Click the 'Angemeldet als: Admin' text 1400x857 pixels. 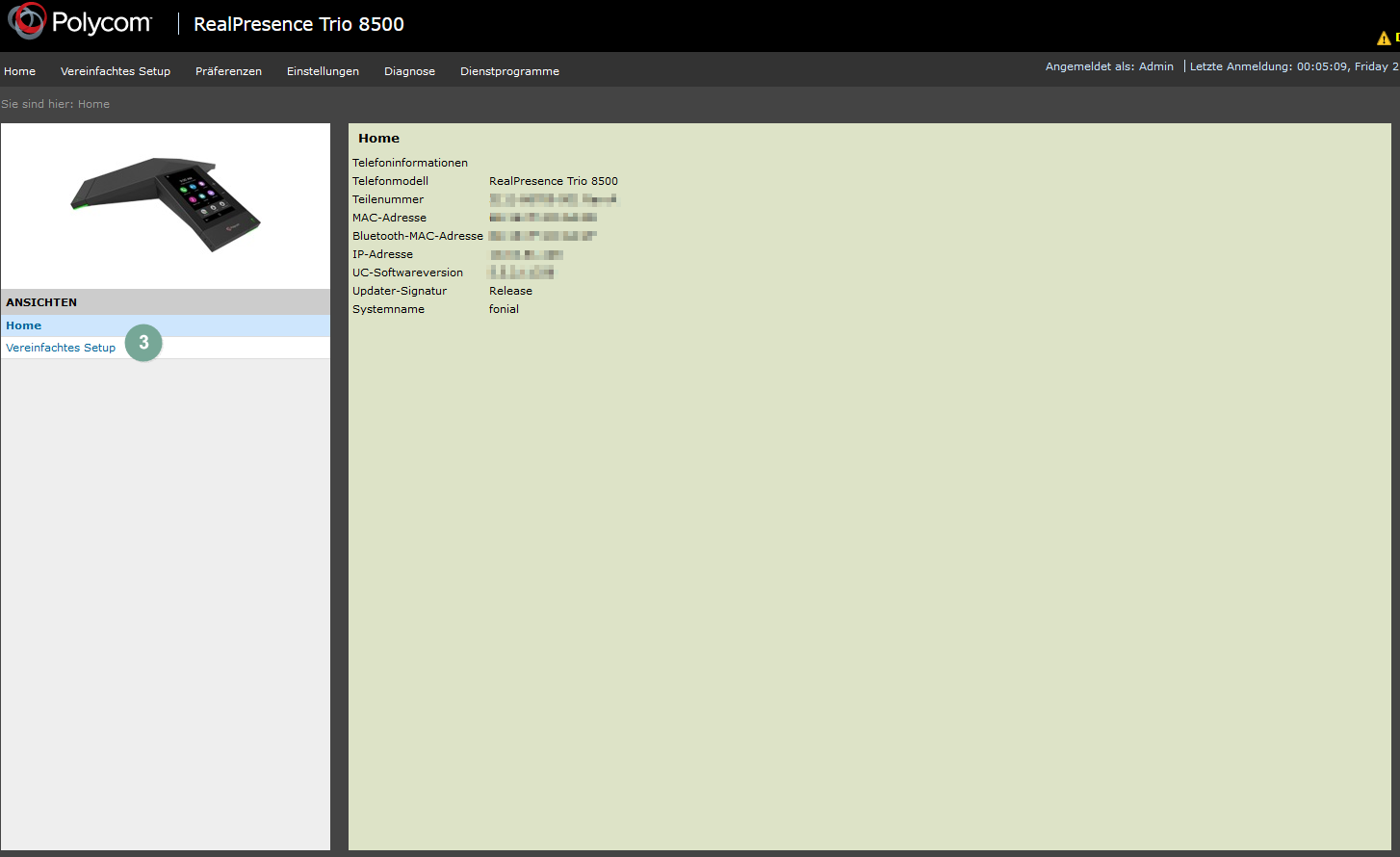[x=1109, y=66]
